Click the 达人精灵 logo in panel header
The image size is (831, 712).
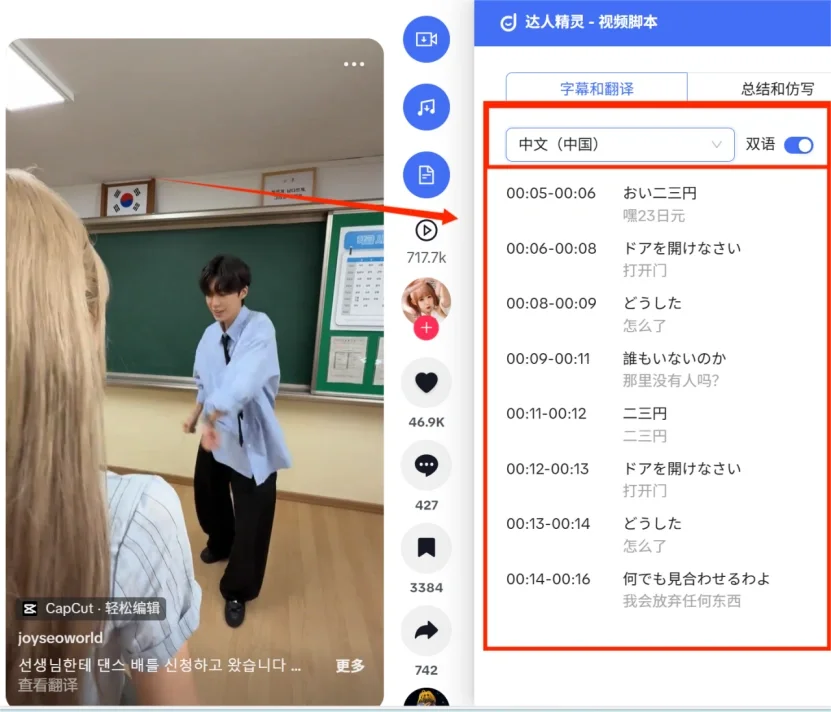(x=509, y=21)
